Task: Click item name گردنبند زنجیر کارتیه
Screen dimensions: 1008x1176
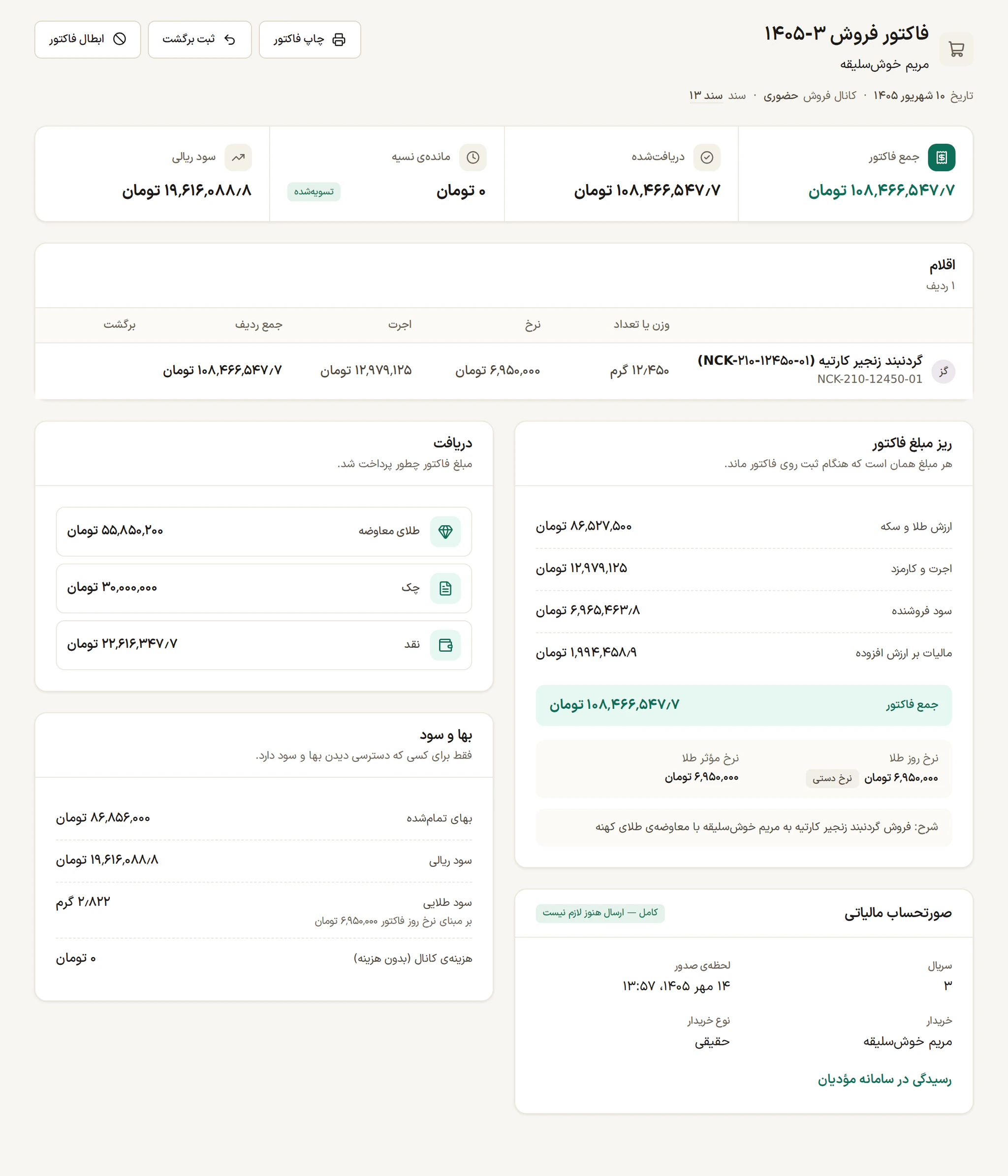Action: click(810, 361)
